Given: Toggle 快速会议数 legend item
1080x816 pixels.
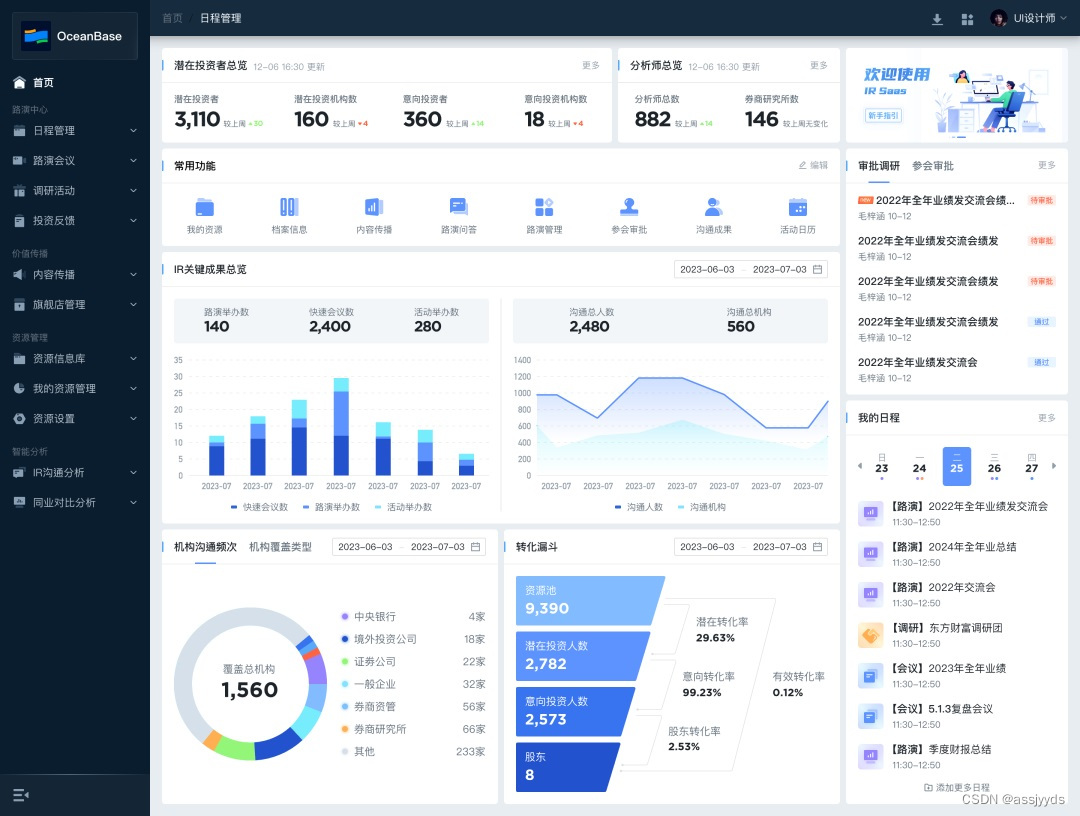Looking at the screenshot, I should [x=260, y=507].
